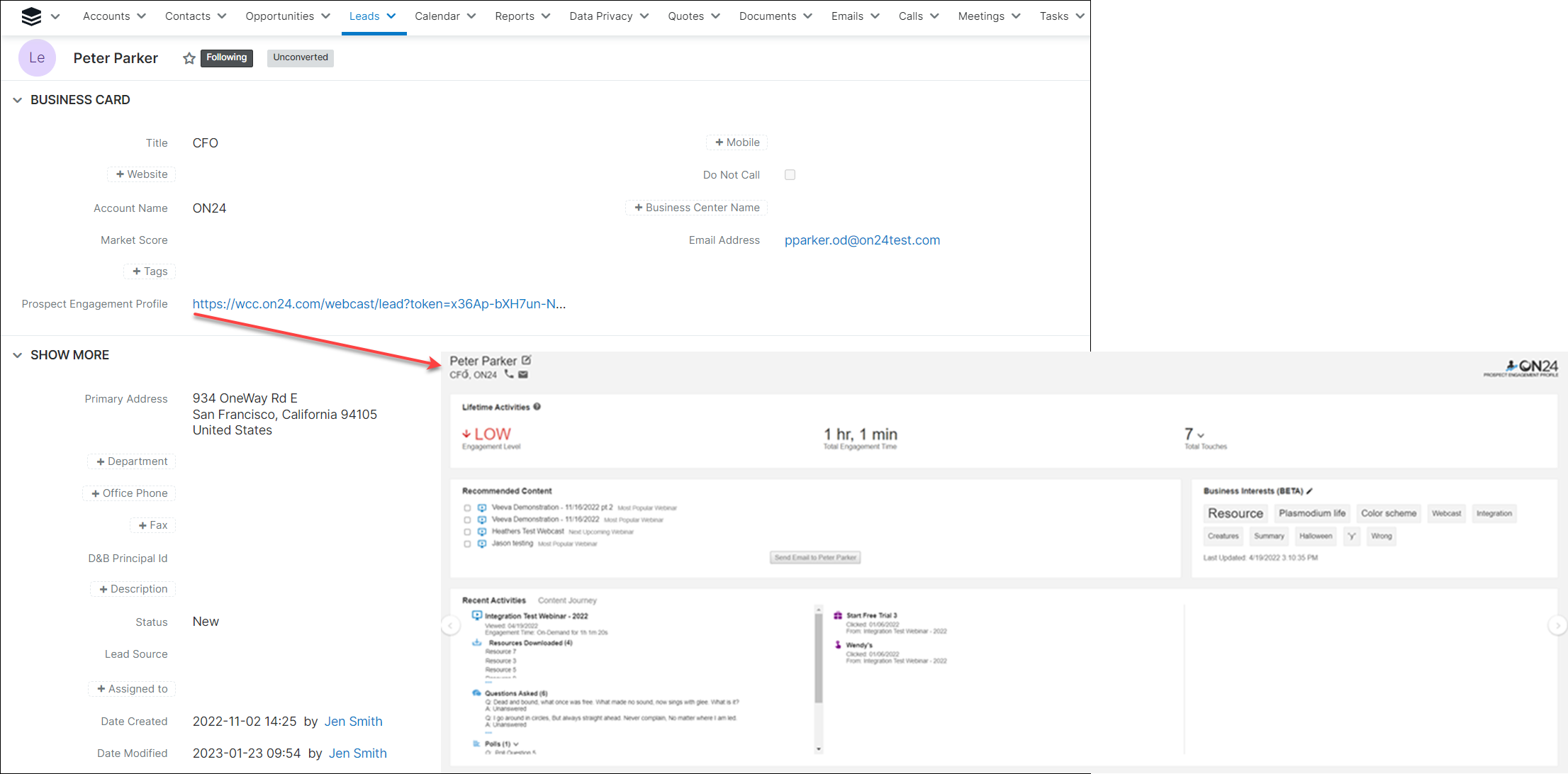The image size is (1568, 774).
Task: Toggle the Following button
Action: click(227, 57)
